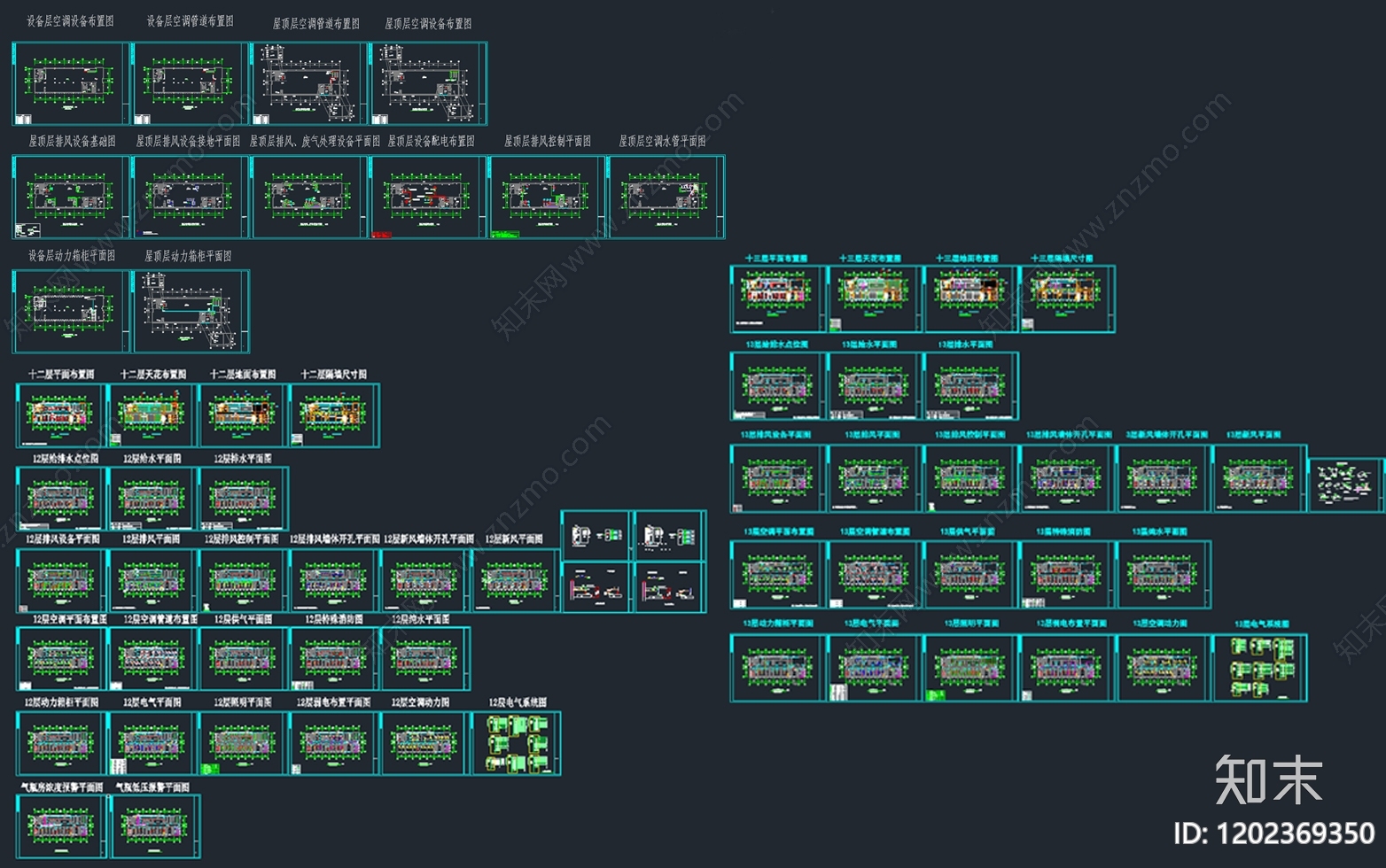This screenshot has width=1386, height=868.
Task: Click the 12层排风控制平面图 title label
Action: (242, 539)
